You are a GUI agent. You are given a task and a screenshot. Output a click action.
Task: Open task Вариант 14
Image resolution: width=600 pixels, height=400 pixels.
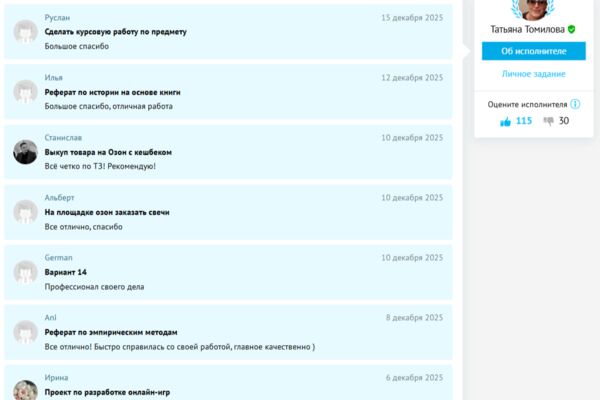coord(65,272)
